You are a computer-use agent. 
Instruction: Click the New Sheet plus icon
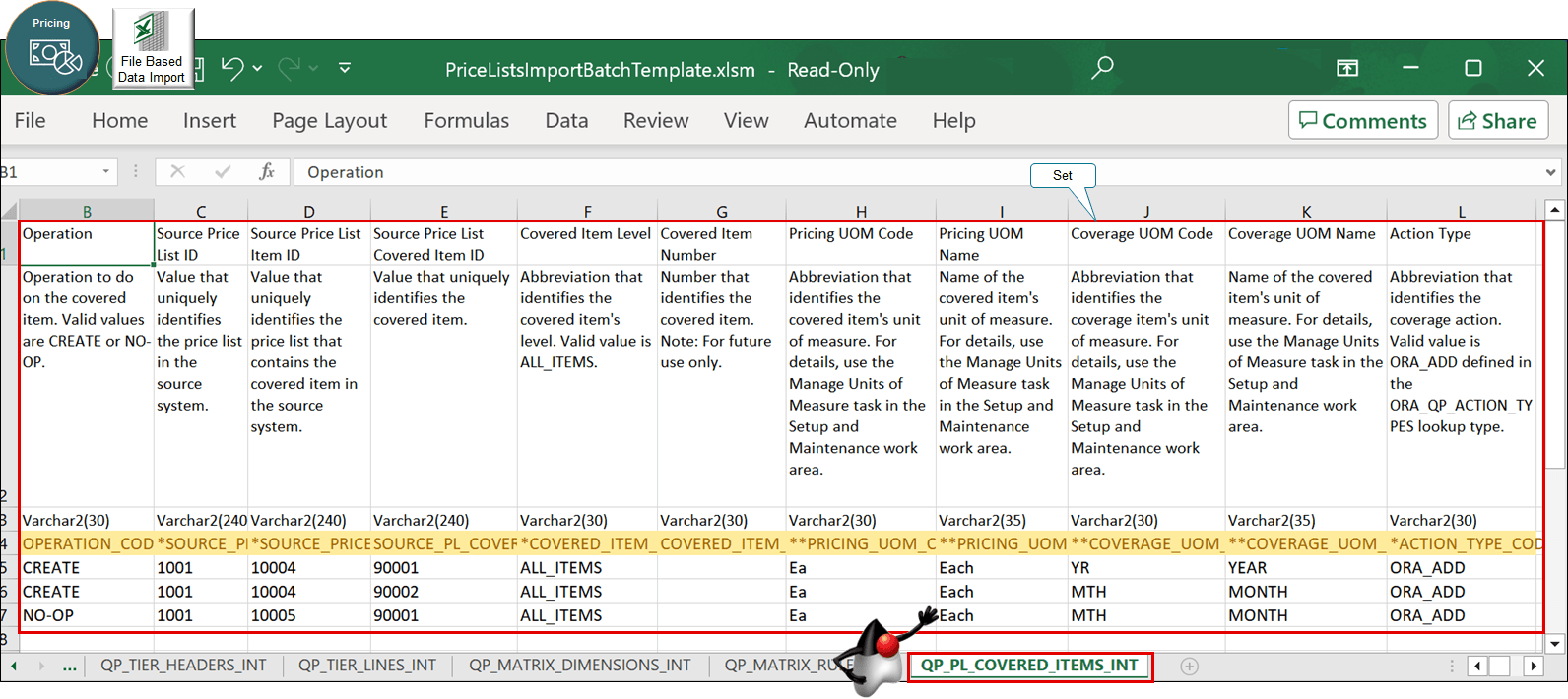[x=1190, y=667]
